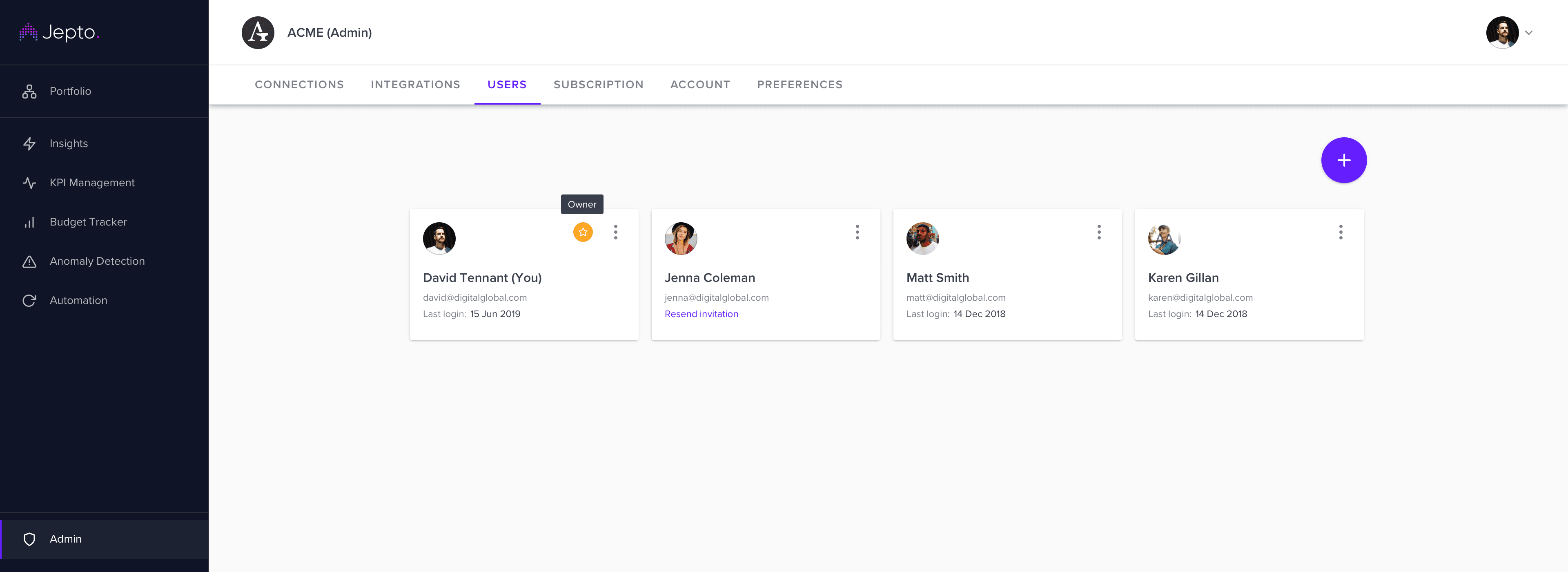The width and height of the screenshot is (1568, 572).
Task: Click Jenna Coleman's avatar
Action: point(681,238)
